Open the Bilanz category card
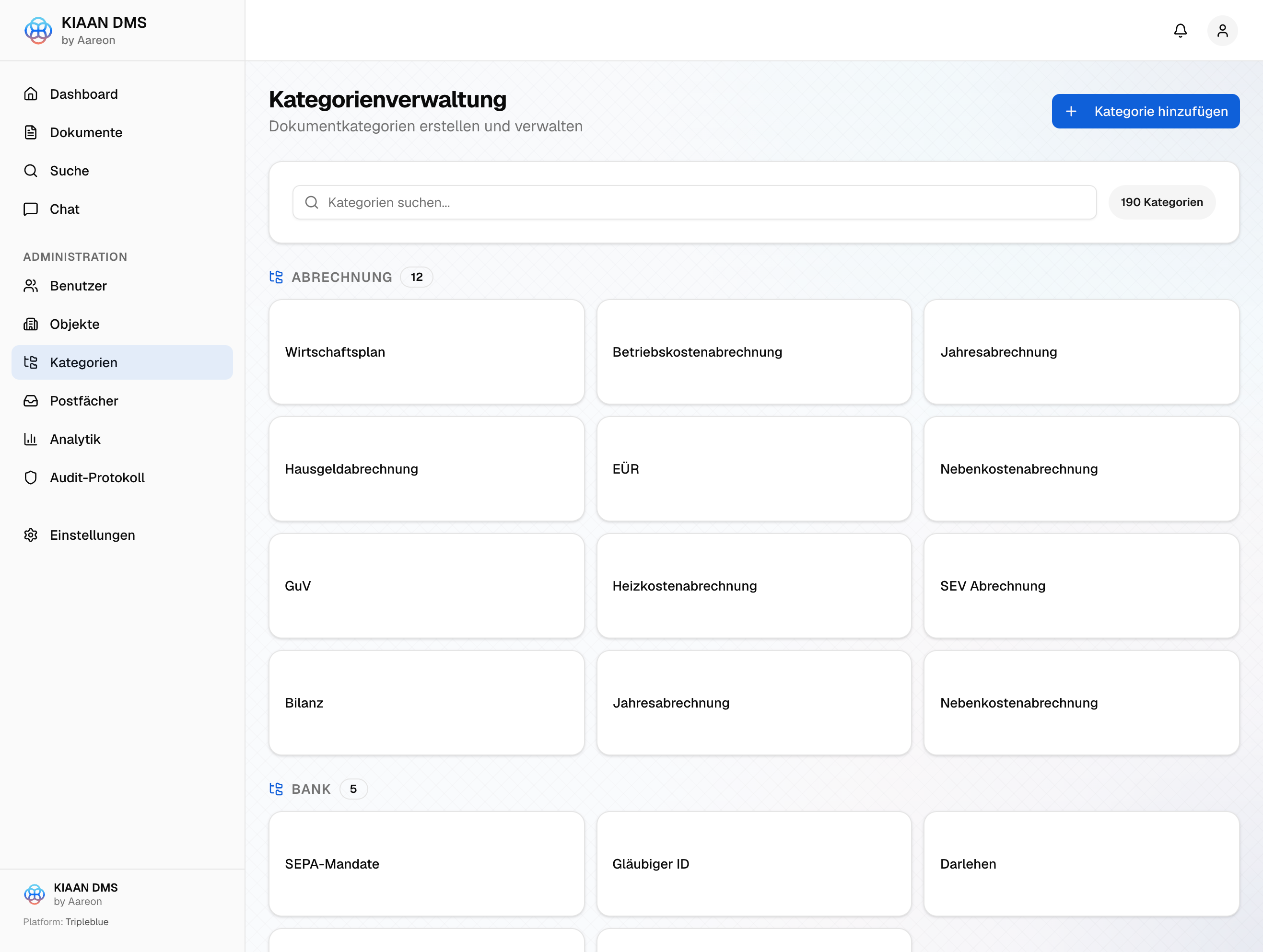This screenshot has height=952, width=1263. pyautogui.click(x=427, y=703)
